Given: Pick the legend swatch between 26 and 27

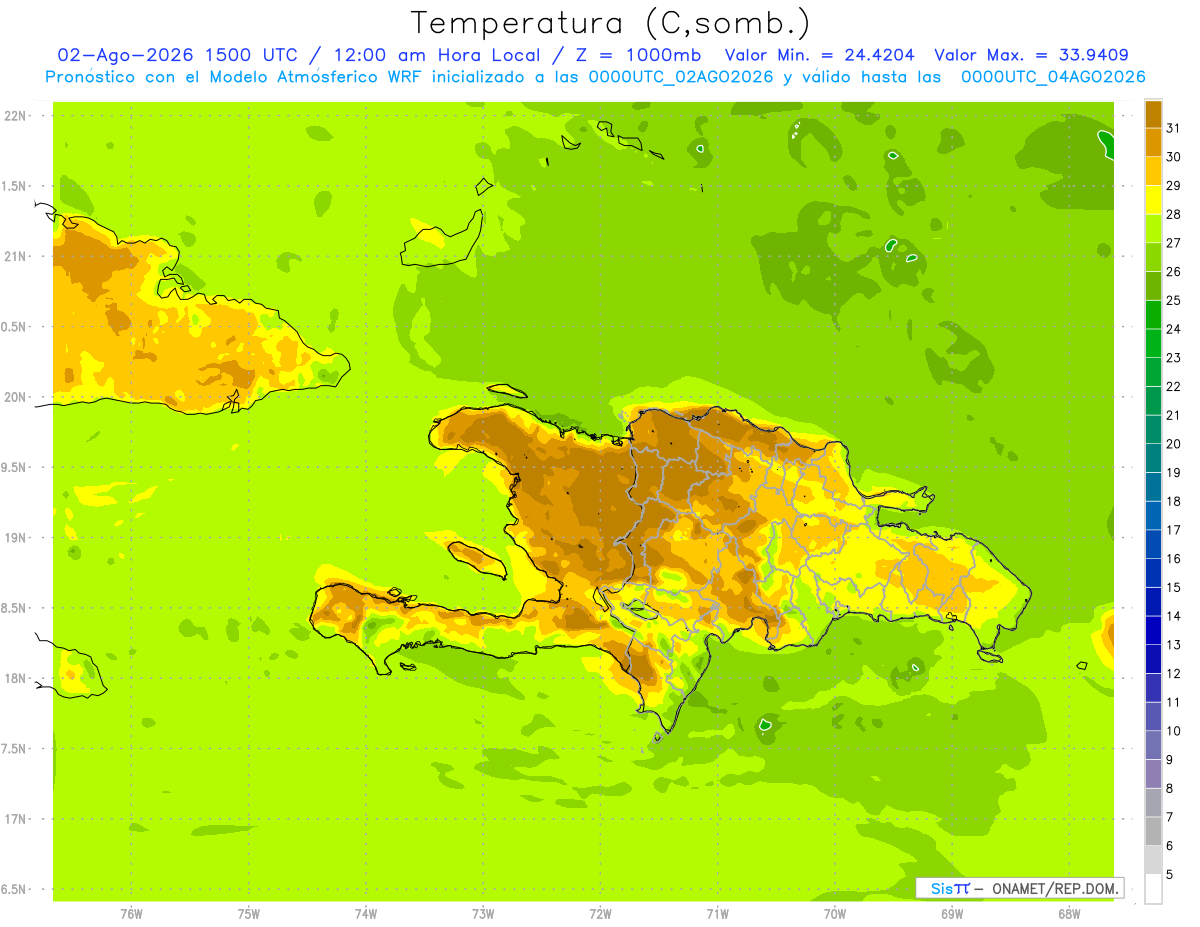Looking at the screenshot, I should (1153, 257).
